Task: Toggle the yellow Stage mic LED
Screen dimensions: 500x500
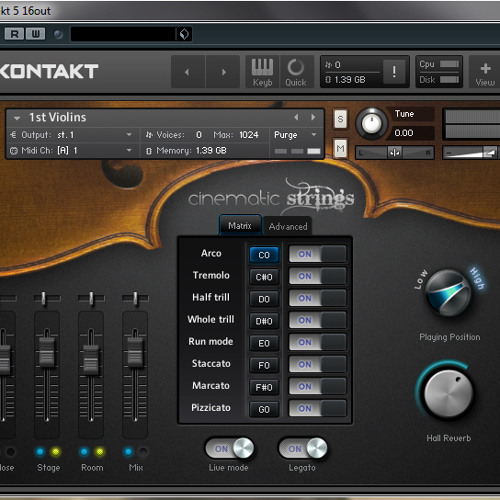Action: pos(56,452)
